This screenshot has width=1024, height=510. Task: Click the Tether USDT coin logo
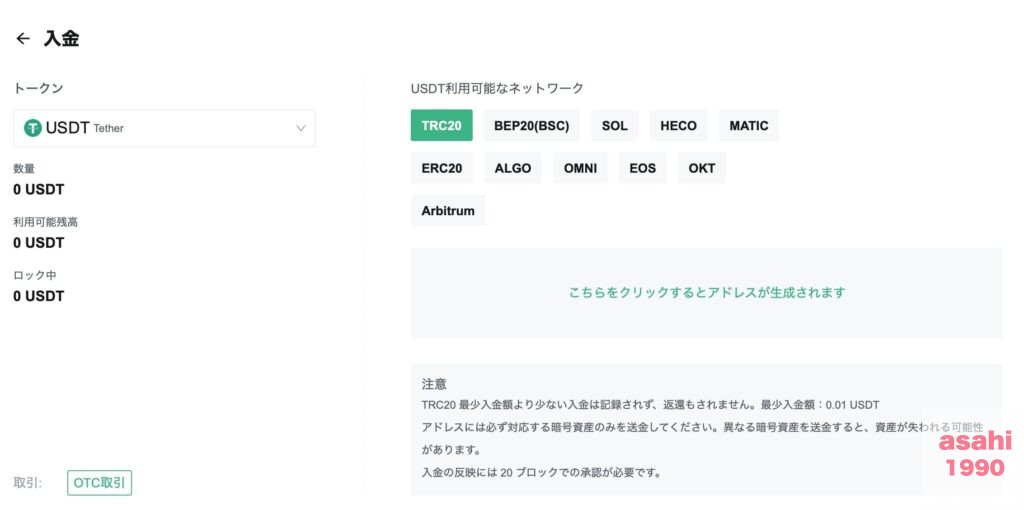click(33, 128)
